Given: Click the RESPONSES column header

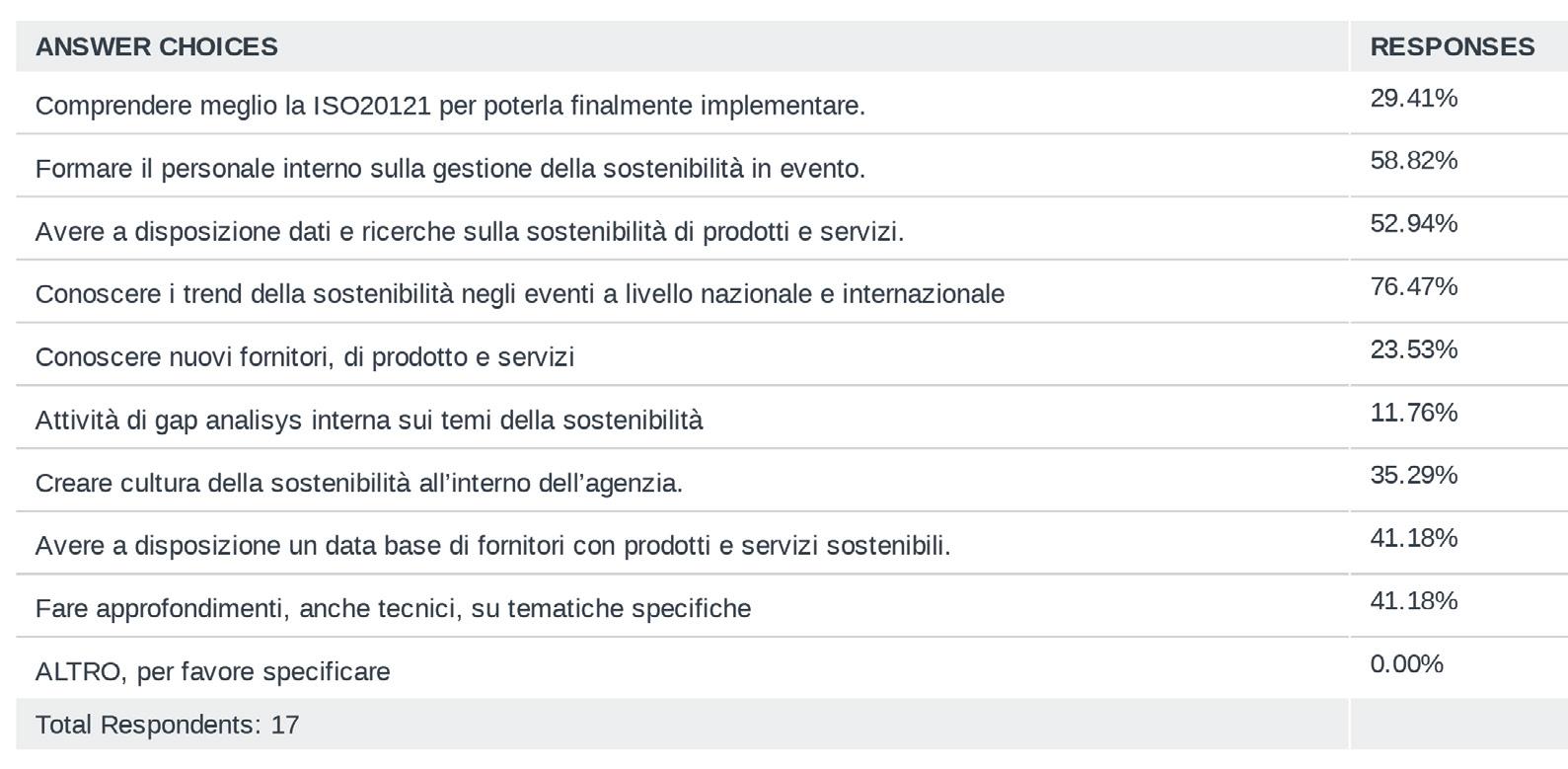Looking at the screenshot, I should (1452, 47).
